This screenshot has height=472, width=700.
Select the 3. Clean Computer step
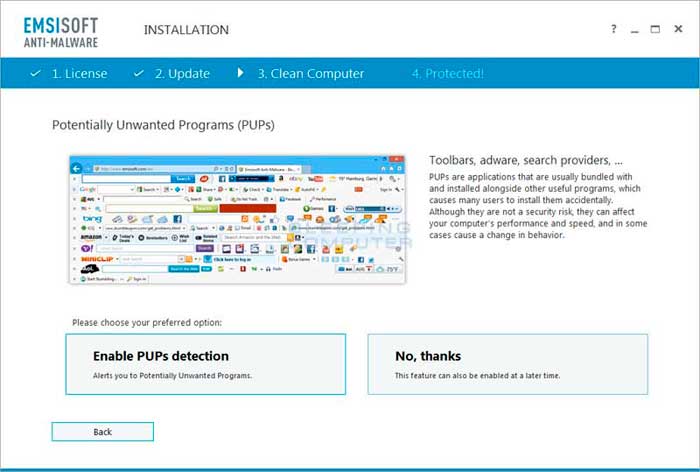[311, 74]
